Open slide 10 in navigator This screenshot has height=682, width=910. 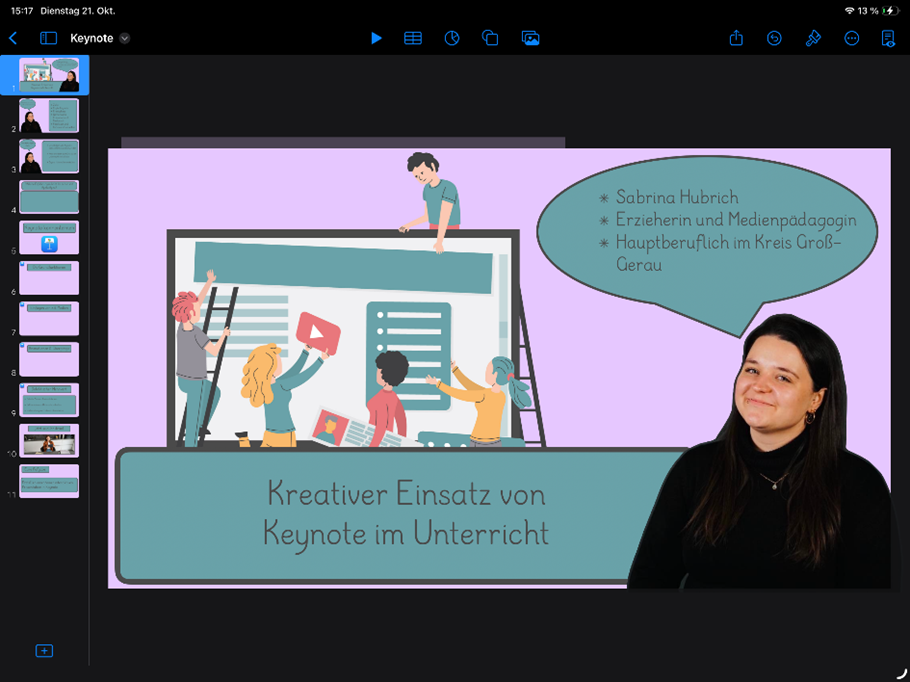[49, 440]
